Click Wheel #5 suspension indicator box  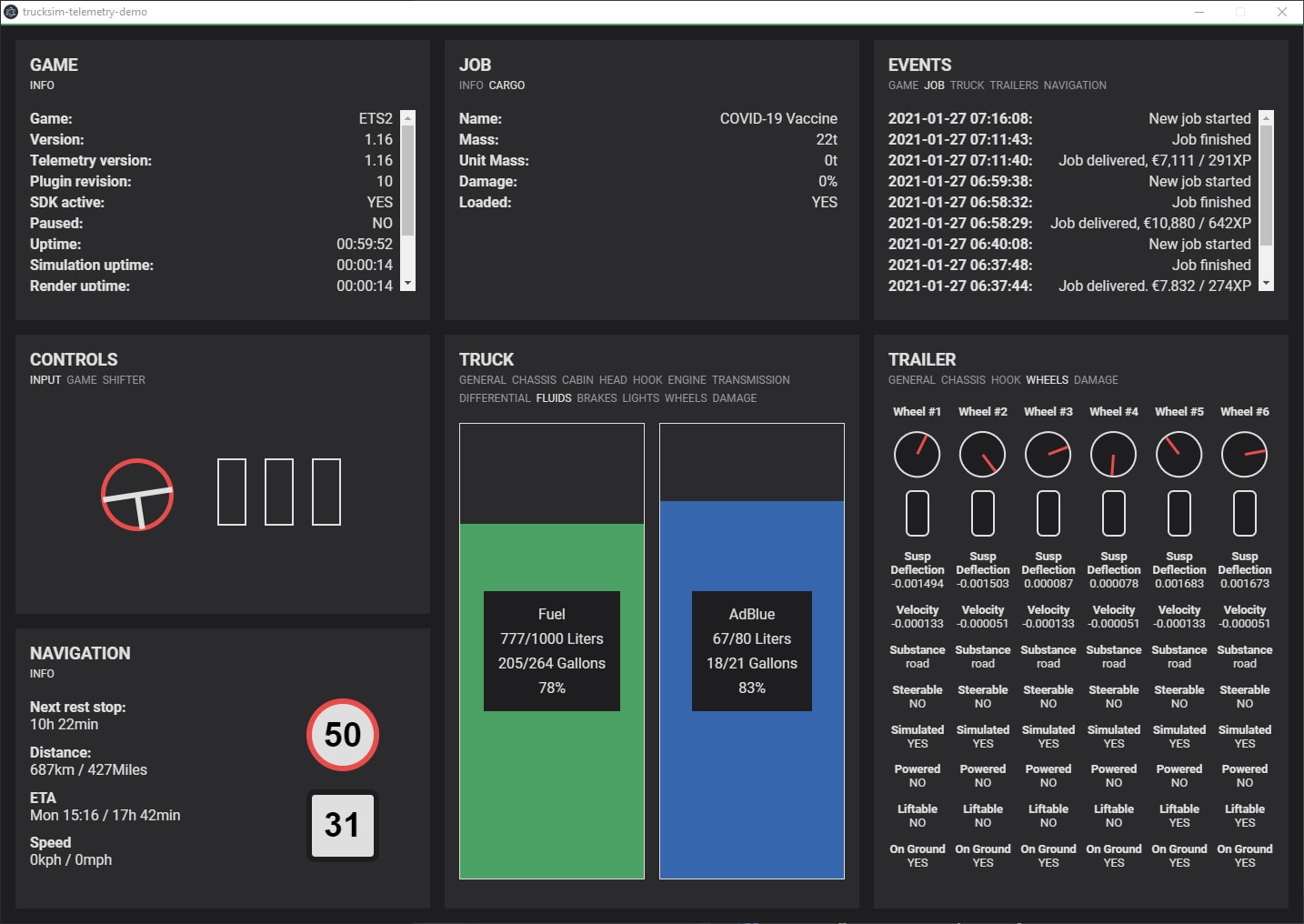pyautogui.click(x=1179, y=513)
